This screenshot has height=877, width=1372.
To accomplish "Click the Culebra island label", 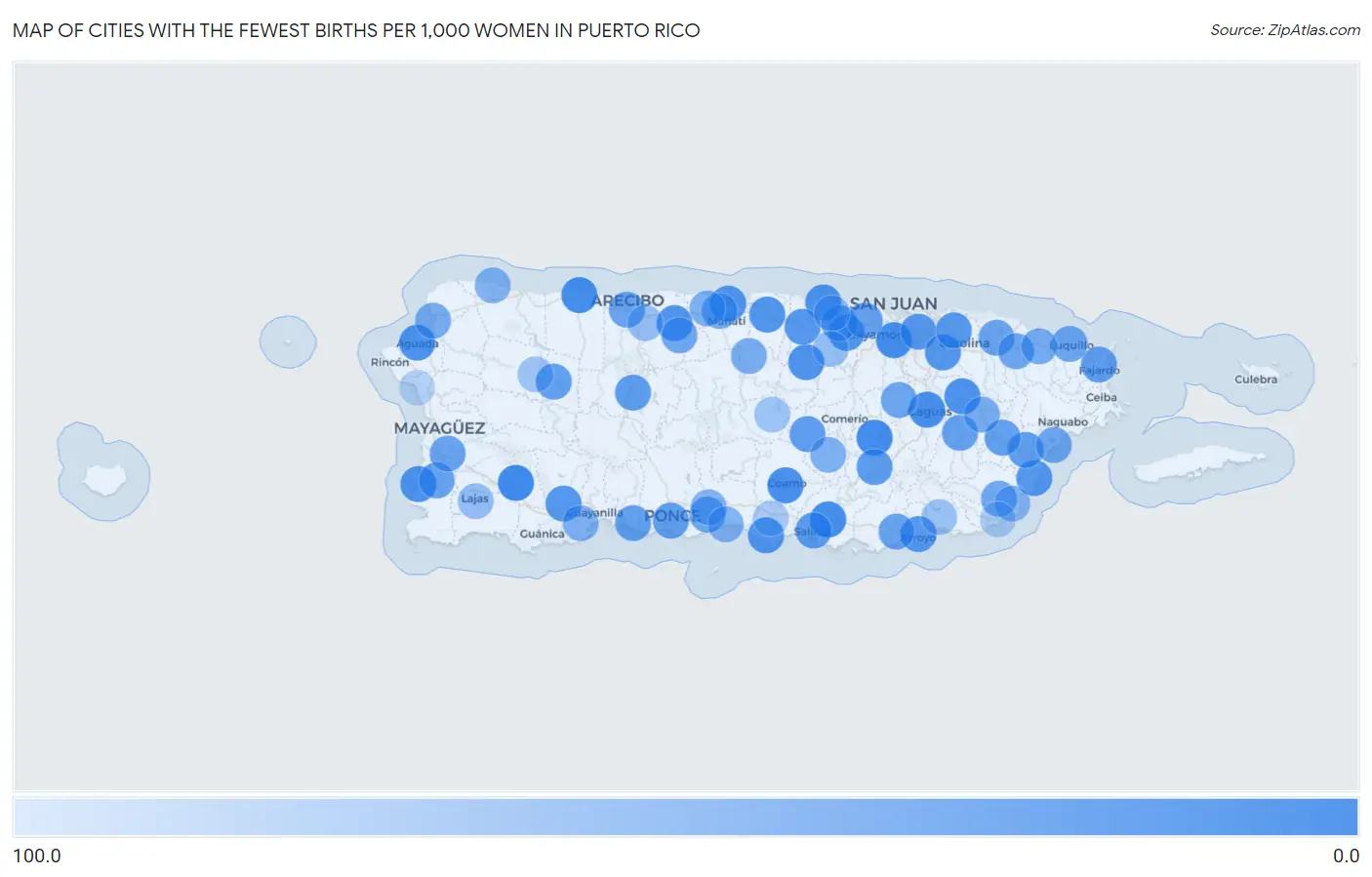I will pos(1256,379).
